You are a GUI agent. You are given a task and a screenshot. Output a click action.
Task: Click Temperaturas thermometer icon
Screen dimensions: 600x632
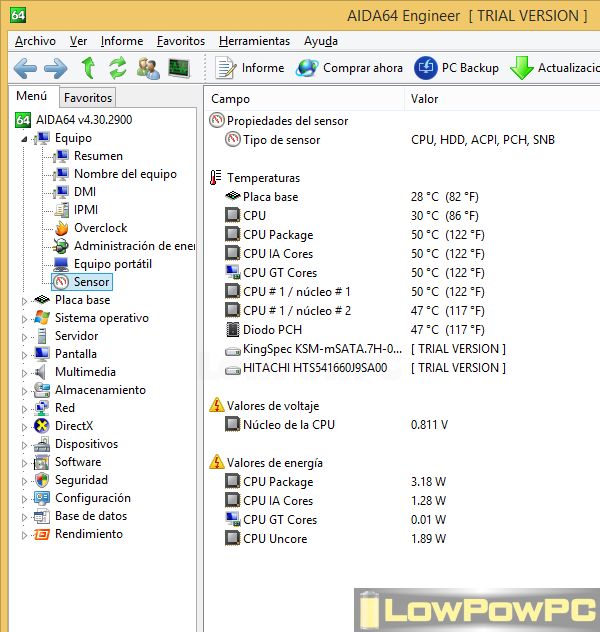pos(216,177)
